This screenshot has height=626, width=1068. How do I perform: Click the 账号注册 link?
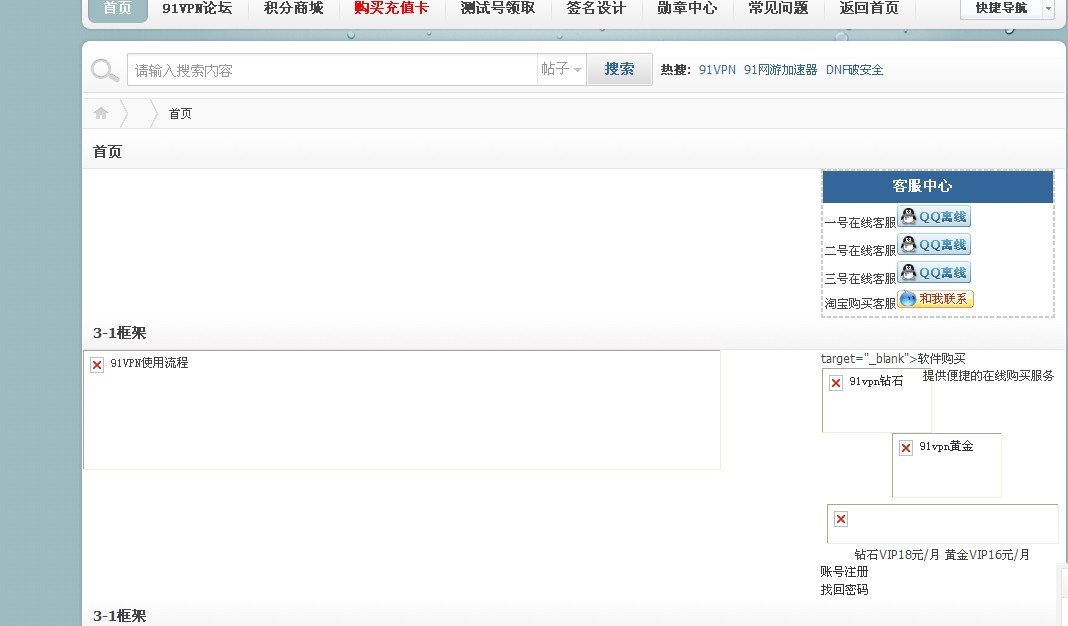pyautogui.click(x=845, y=572)
